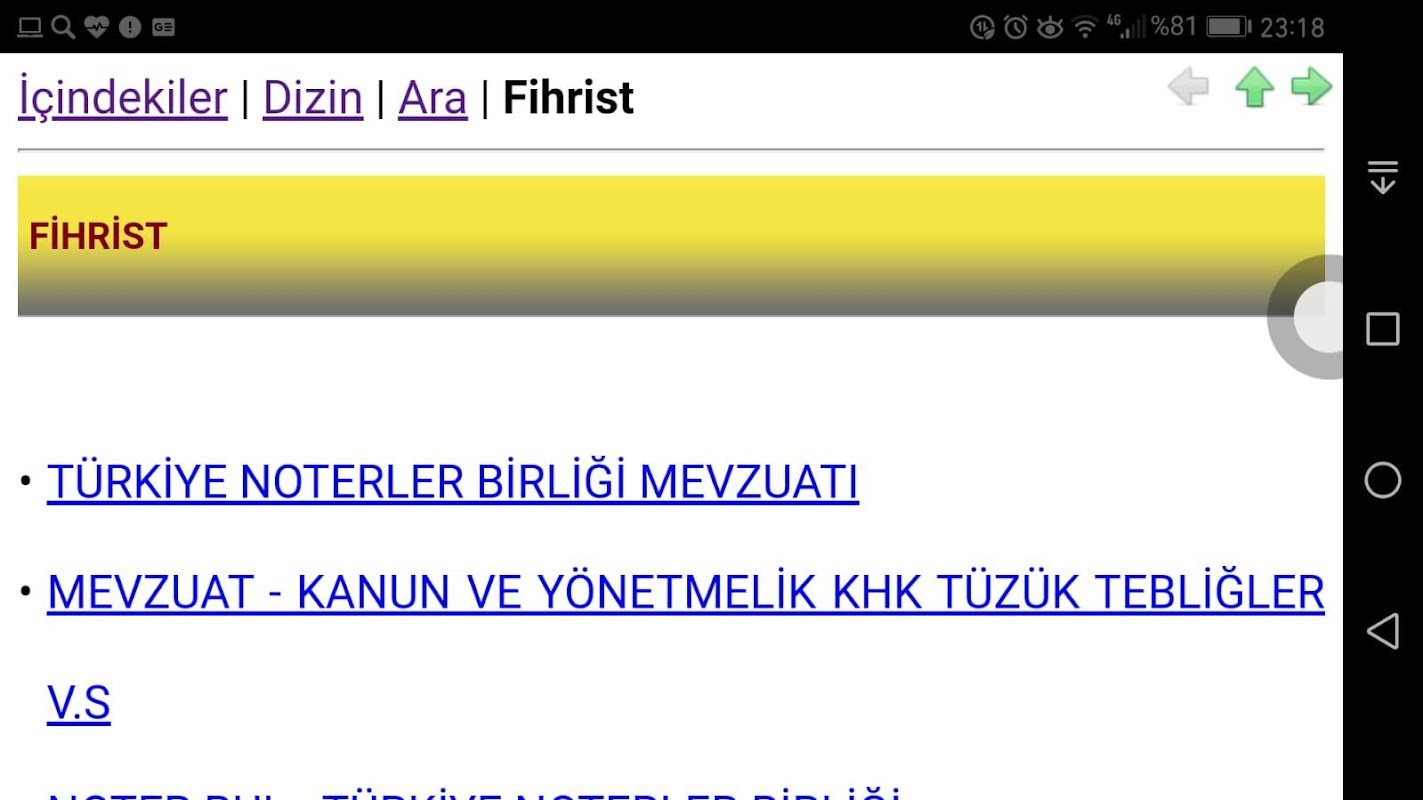Tap the green up arrow icon
The height and width of the screenshot is (800, 1423).
(1254, 87)
